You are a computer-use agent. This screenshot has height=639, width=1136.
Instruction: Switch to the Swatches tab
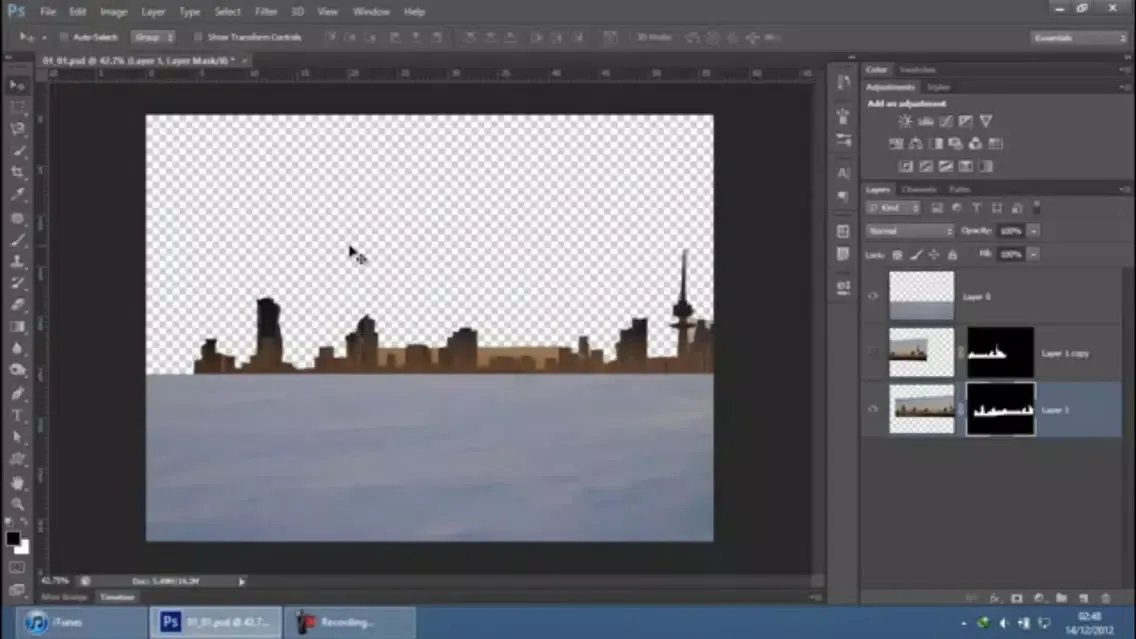(917, 70)
